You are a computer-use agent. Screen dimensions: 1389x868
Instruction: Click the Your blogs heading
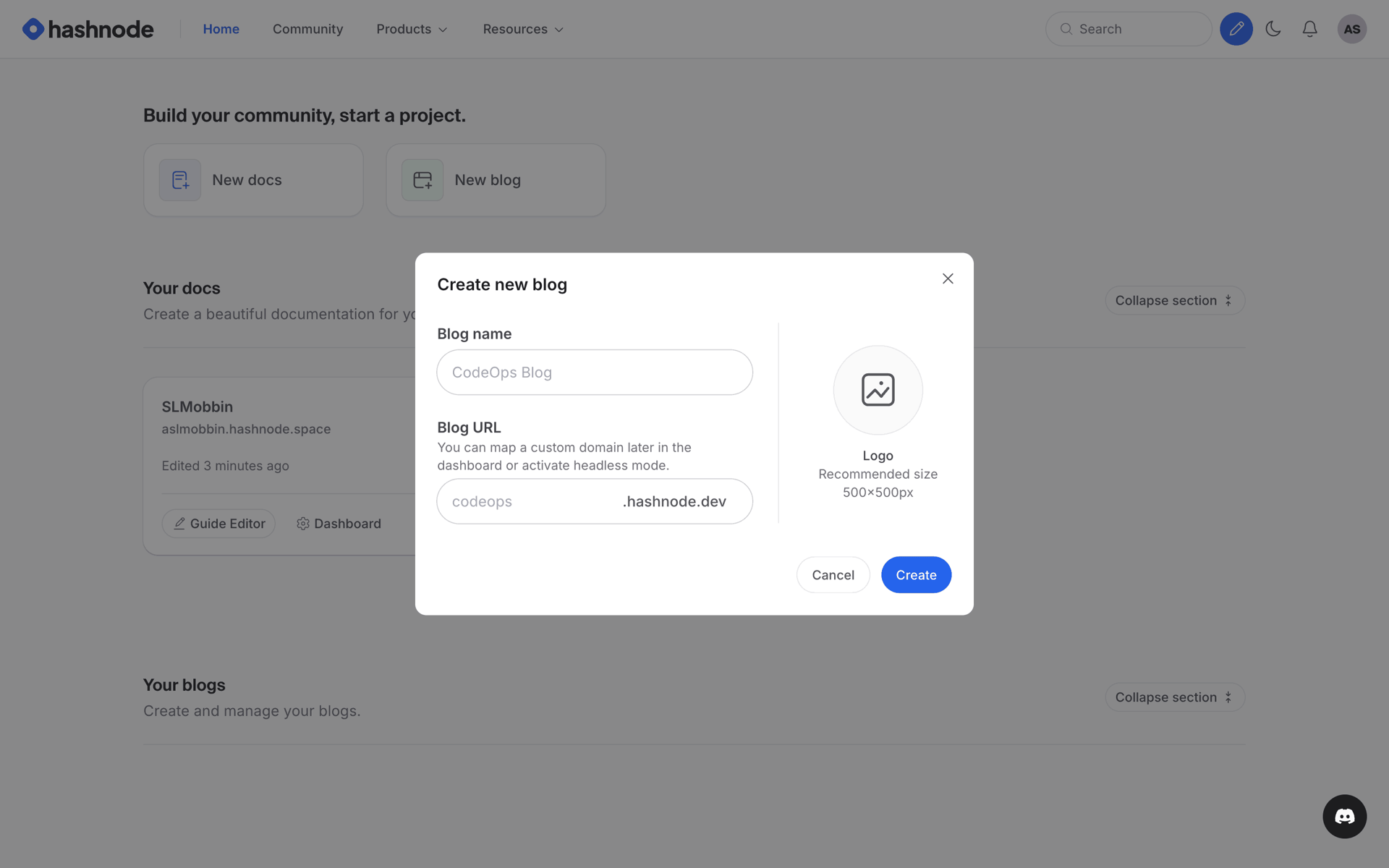click(184, 685)
